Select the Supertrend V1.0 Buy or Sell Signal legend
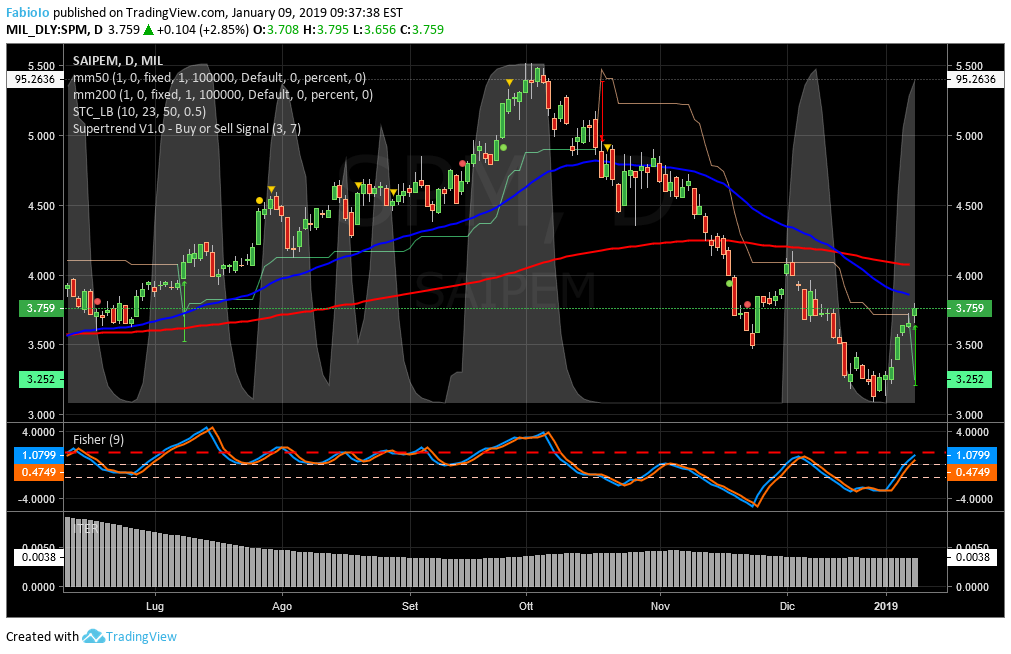This screenshot has height=654, width=1011. click(x=187, y=128)
